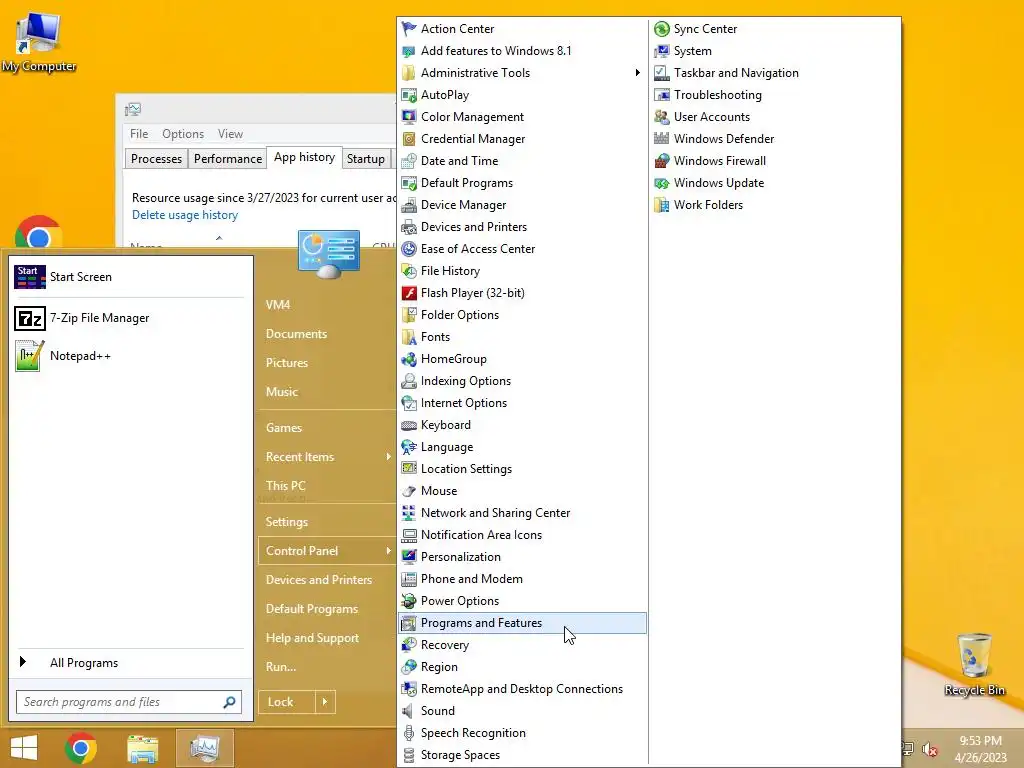Viewport: 1024px width, 768px height.
Task: Click the Sync Center icon
Action: [x=662, y=29]
